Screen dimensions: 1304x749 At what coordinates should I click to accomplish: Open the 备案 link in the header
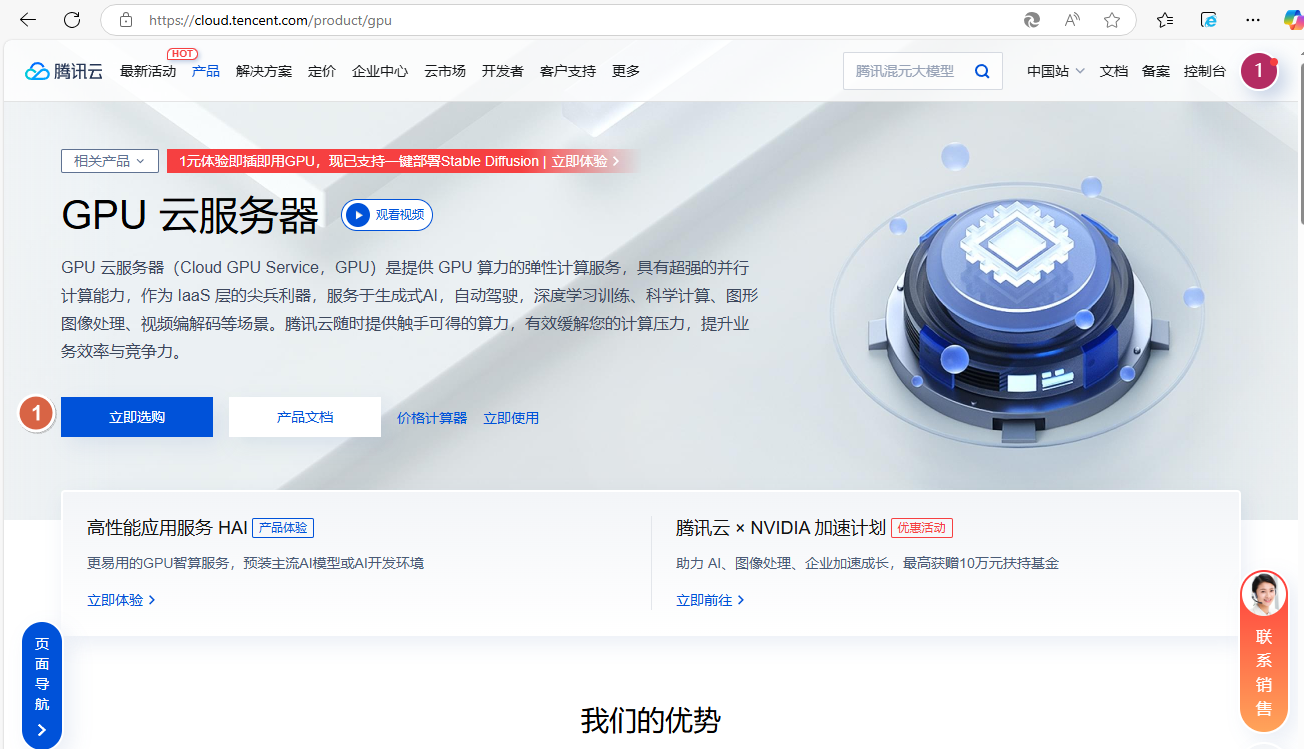coord(1156,71)
